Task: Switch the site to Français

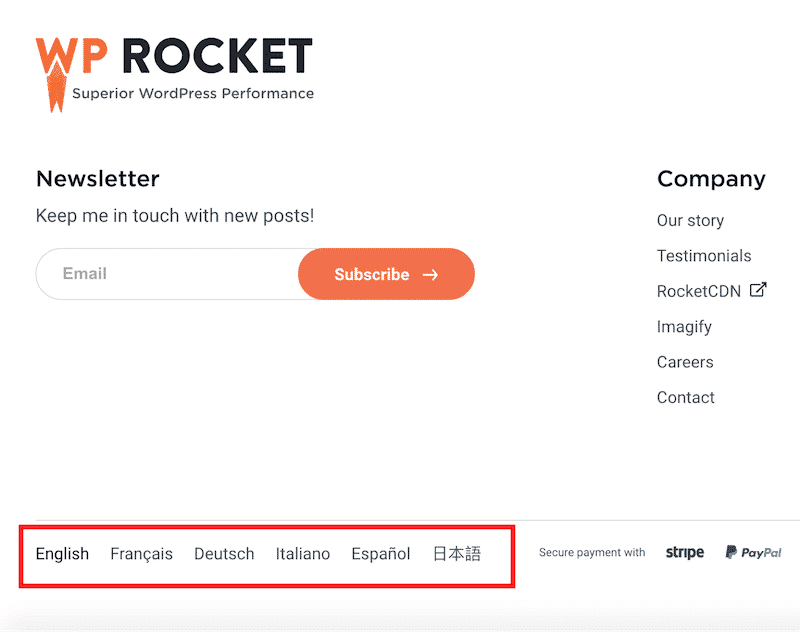Action: pos(141,553)
